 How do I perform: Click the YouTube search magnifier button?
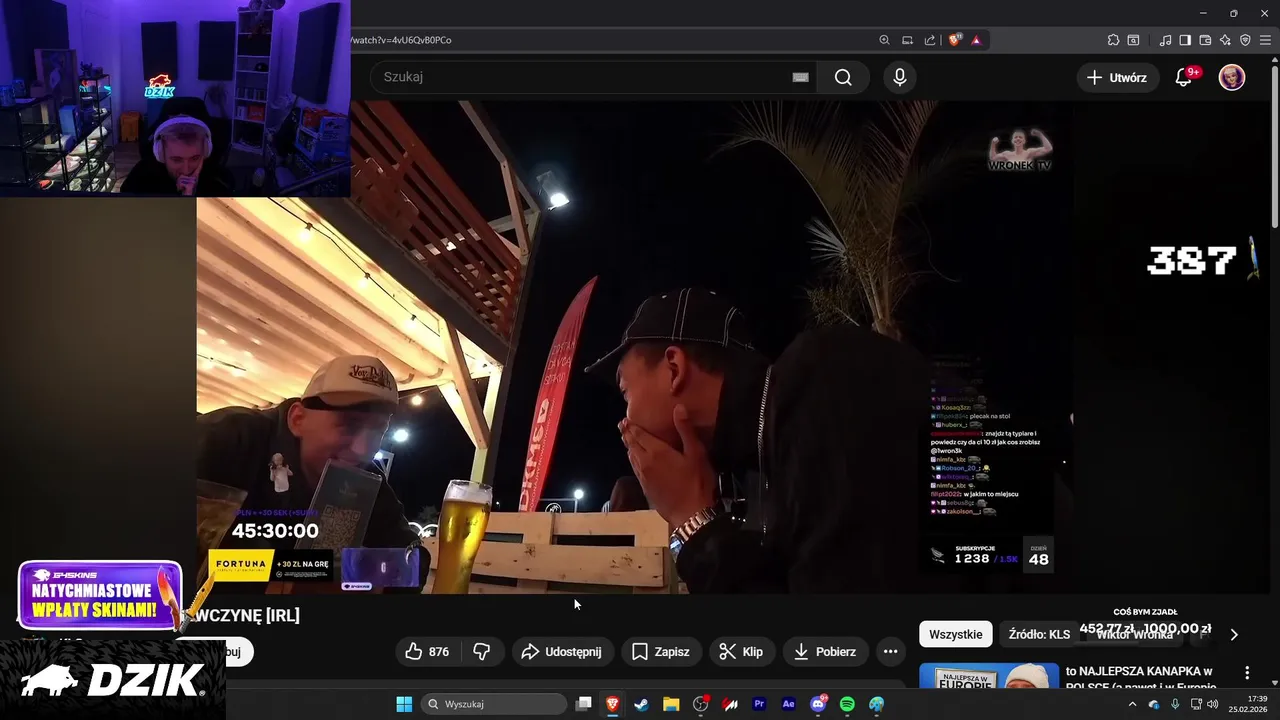pos(843,77)
